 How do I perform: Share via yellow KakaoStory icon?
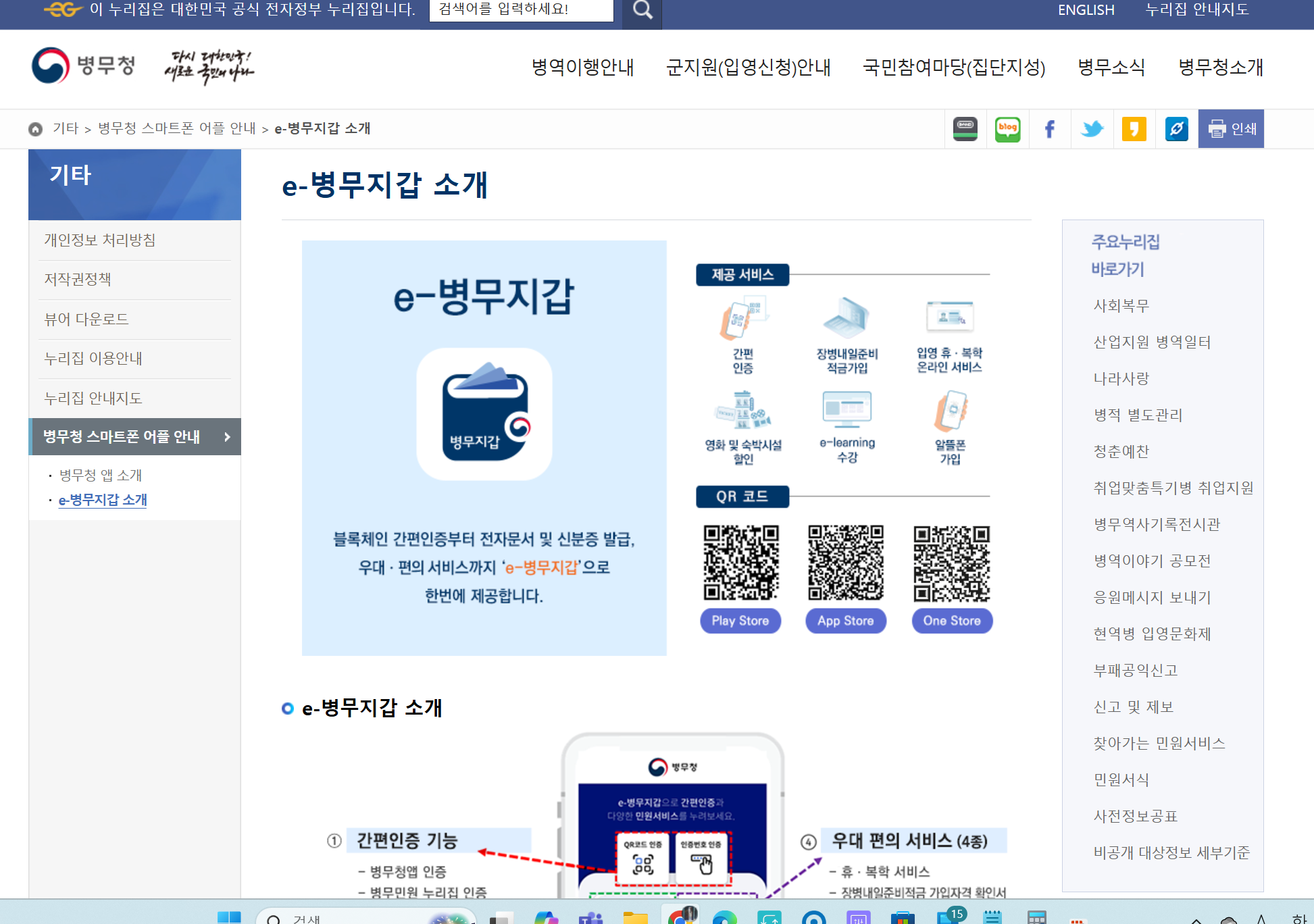point(1134,128)
